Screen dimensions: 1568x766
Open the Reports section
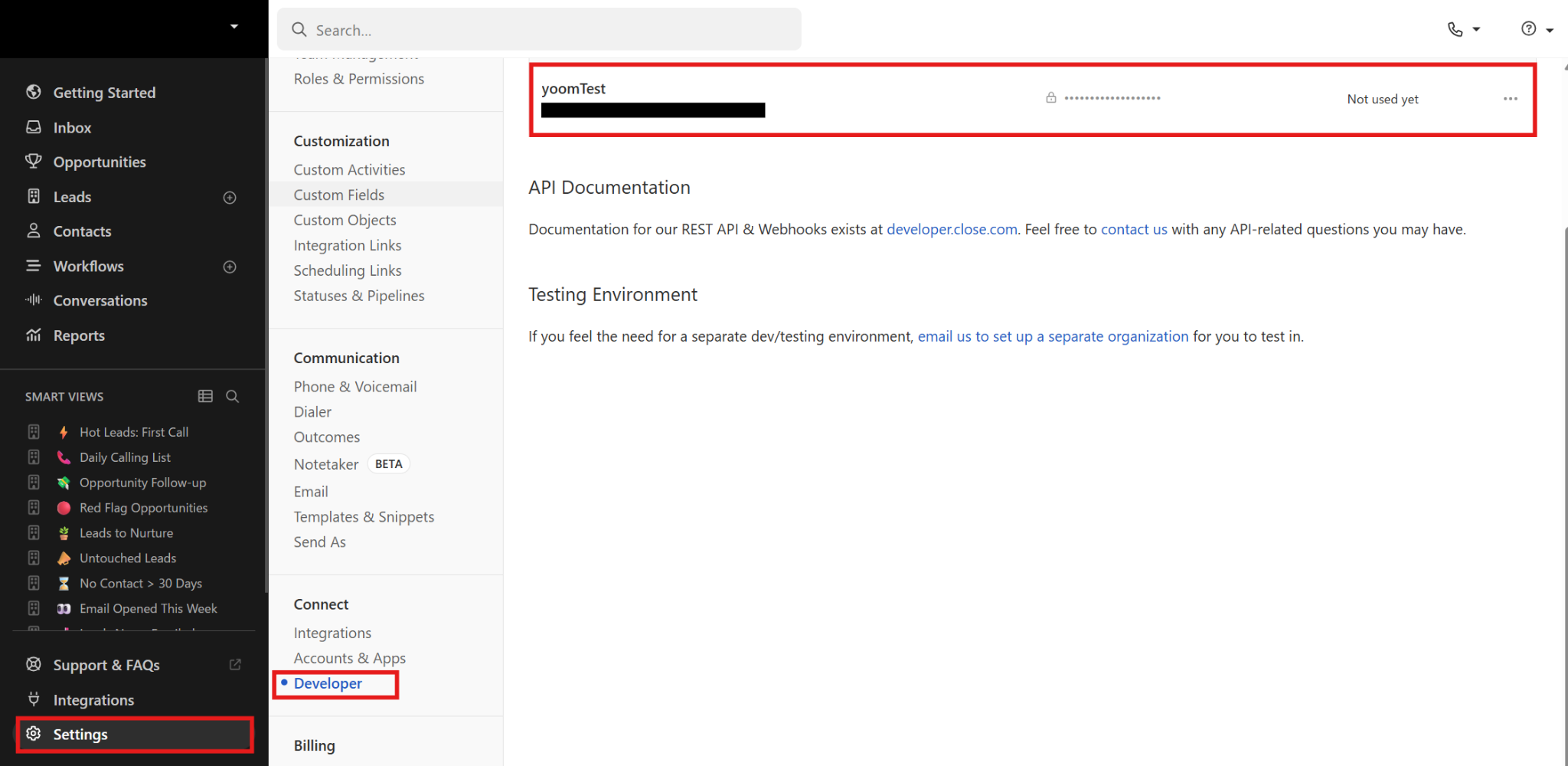point(79,336)
